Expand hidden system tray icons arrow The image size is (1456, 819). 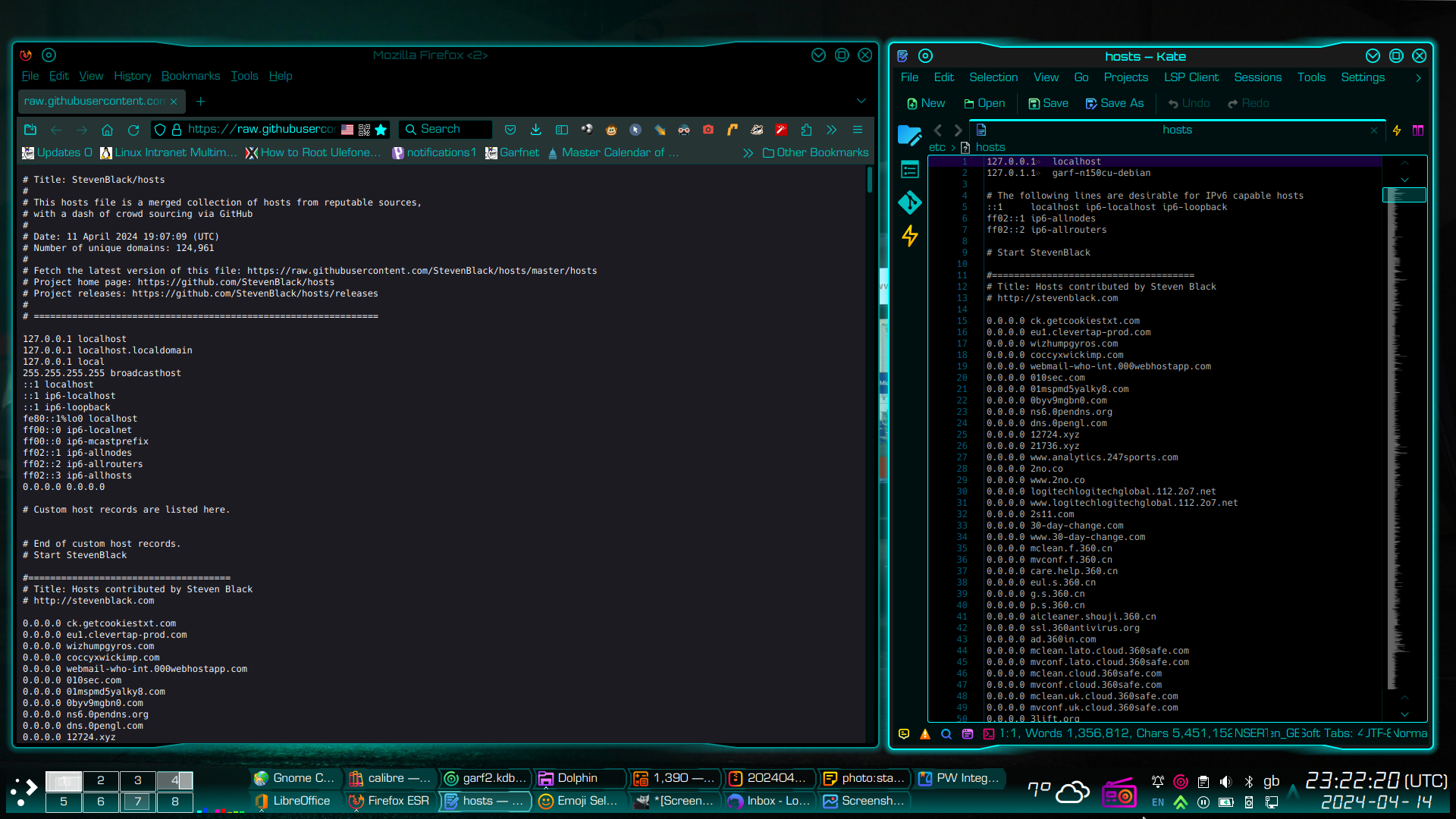[1293, 791]
